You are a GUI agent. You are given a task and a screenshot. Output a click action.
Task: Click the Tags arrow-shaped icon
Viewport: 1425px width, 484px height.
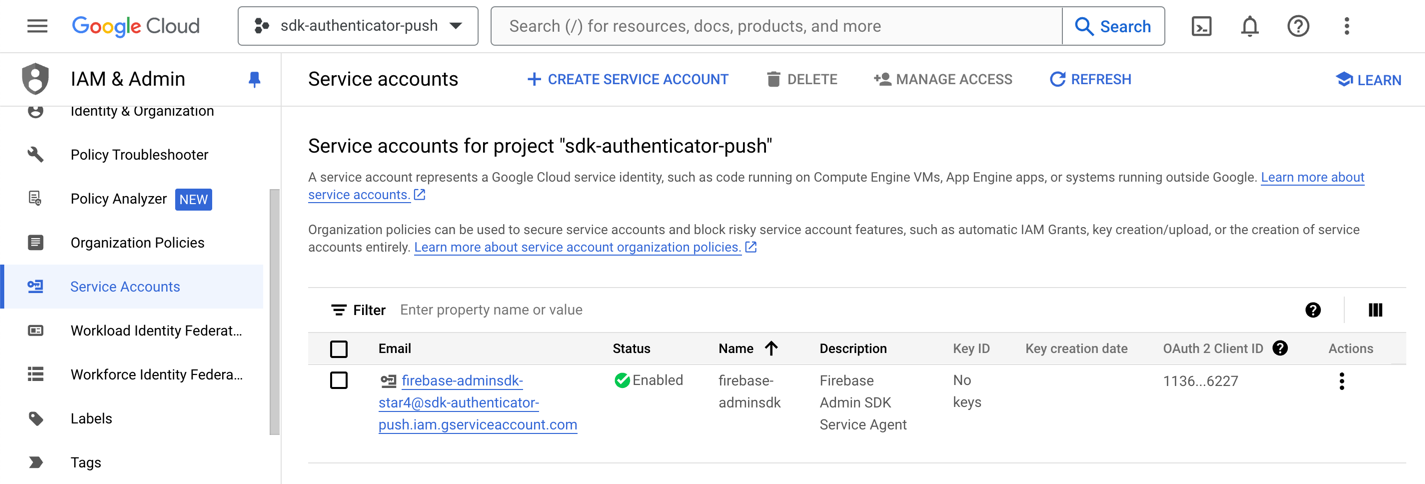(36, 463)
